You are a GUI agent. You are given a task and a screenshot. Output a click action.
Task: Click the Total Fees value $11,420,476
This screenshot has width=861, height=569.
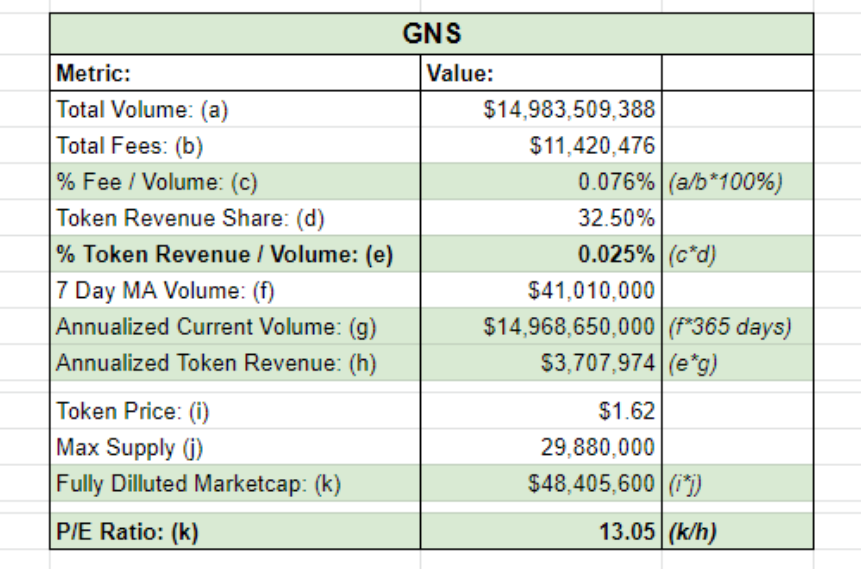592,146
